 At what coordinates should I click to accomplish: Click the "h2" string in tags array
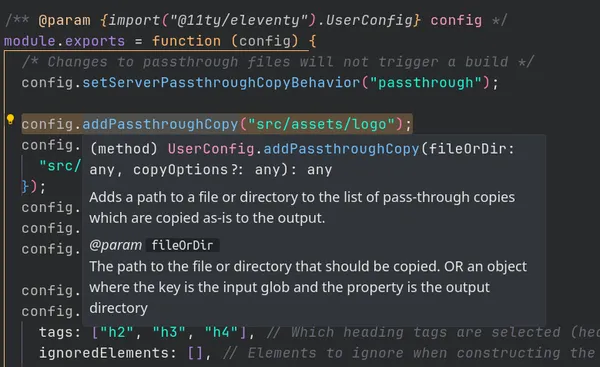pos(116,332)
